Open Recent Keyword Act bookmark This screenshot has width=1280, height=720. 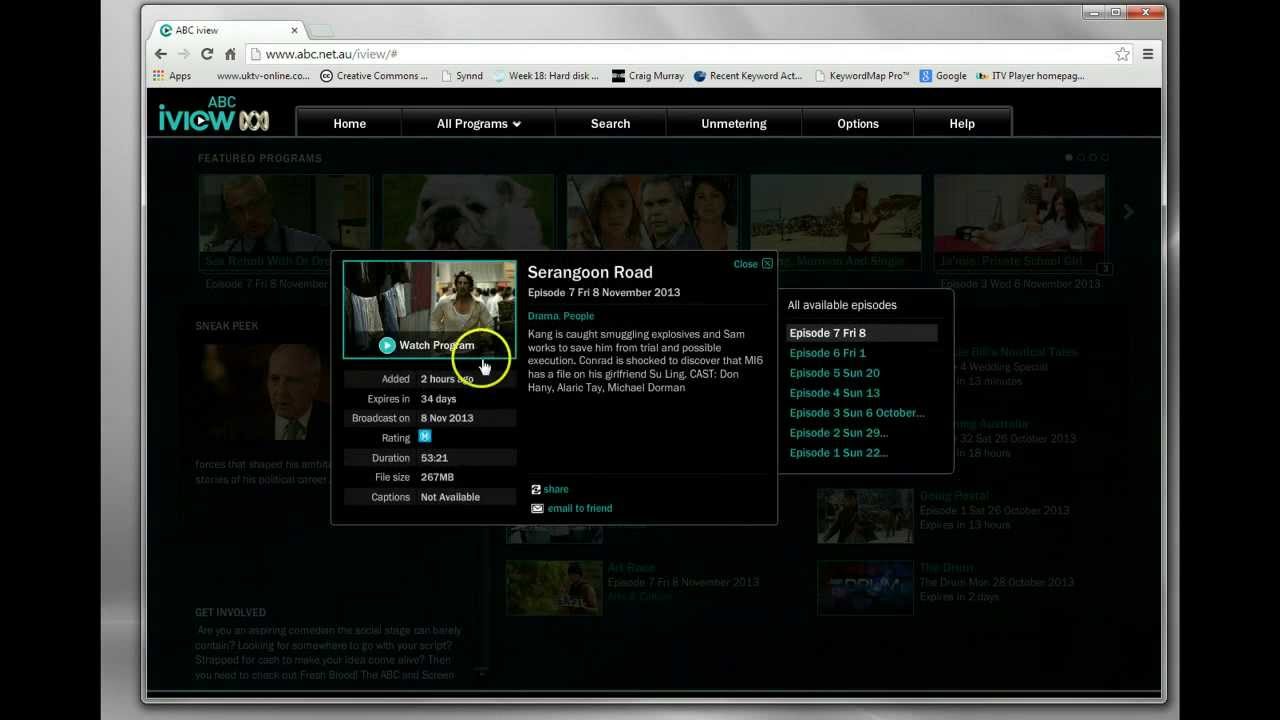pos(748,76)
